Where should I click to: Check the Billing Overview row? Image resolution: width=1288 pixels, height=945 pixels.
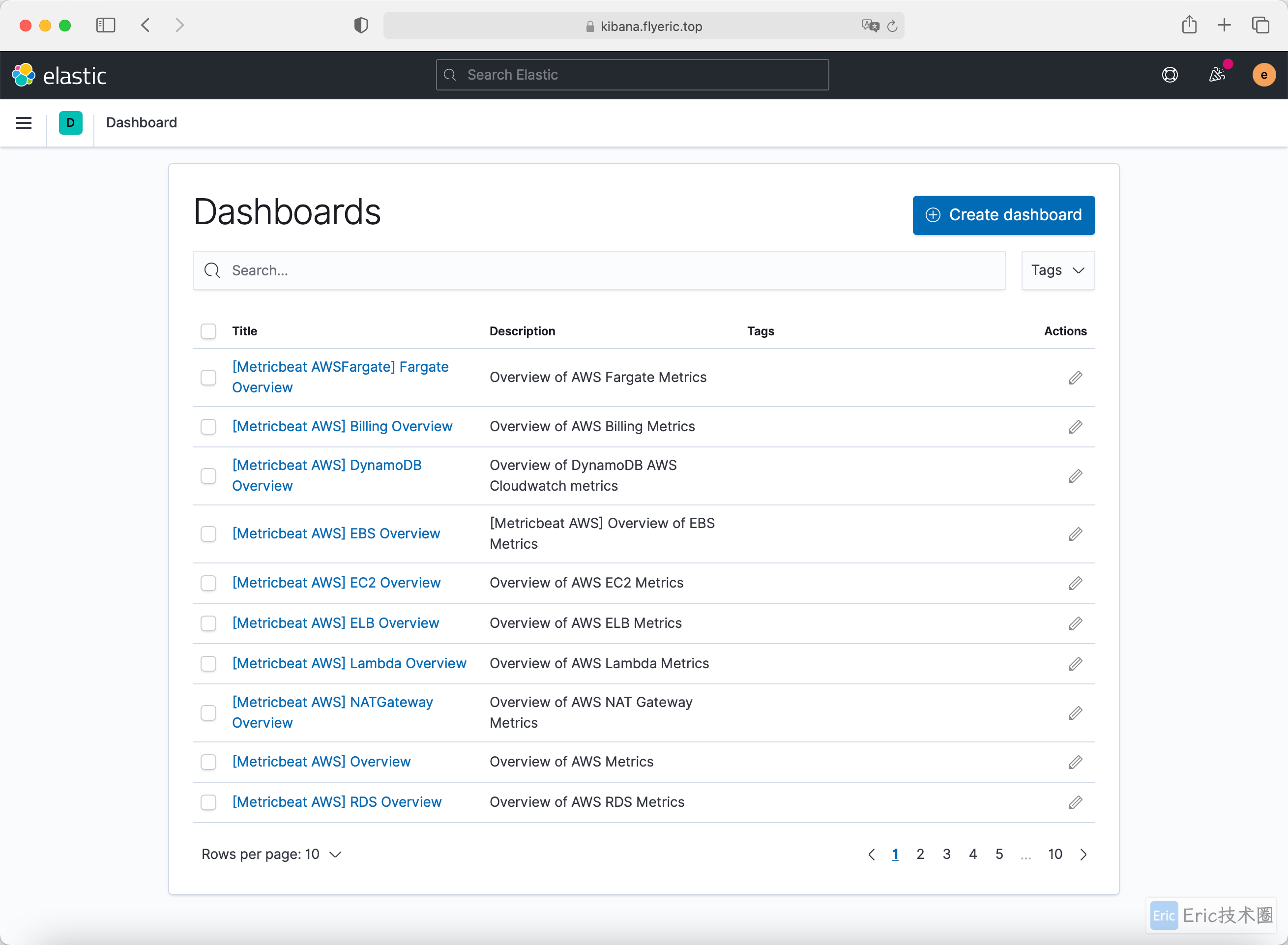point(208,427)
